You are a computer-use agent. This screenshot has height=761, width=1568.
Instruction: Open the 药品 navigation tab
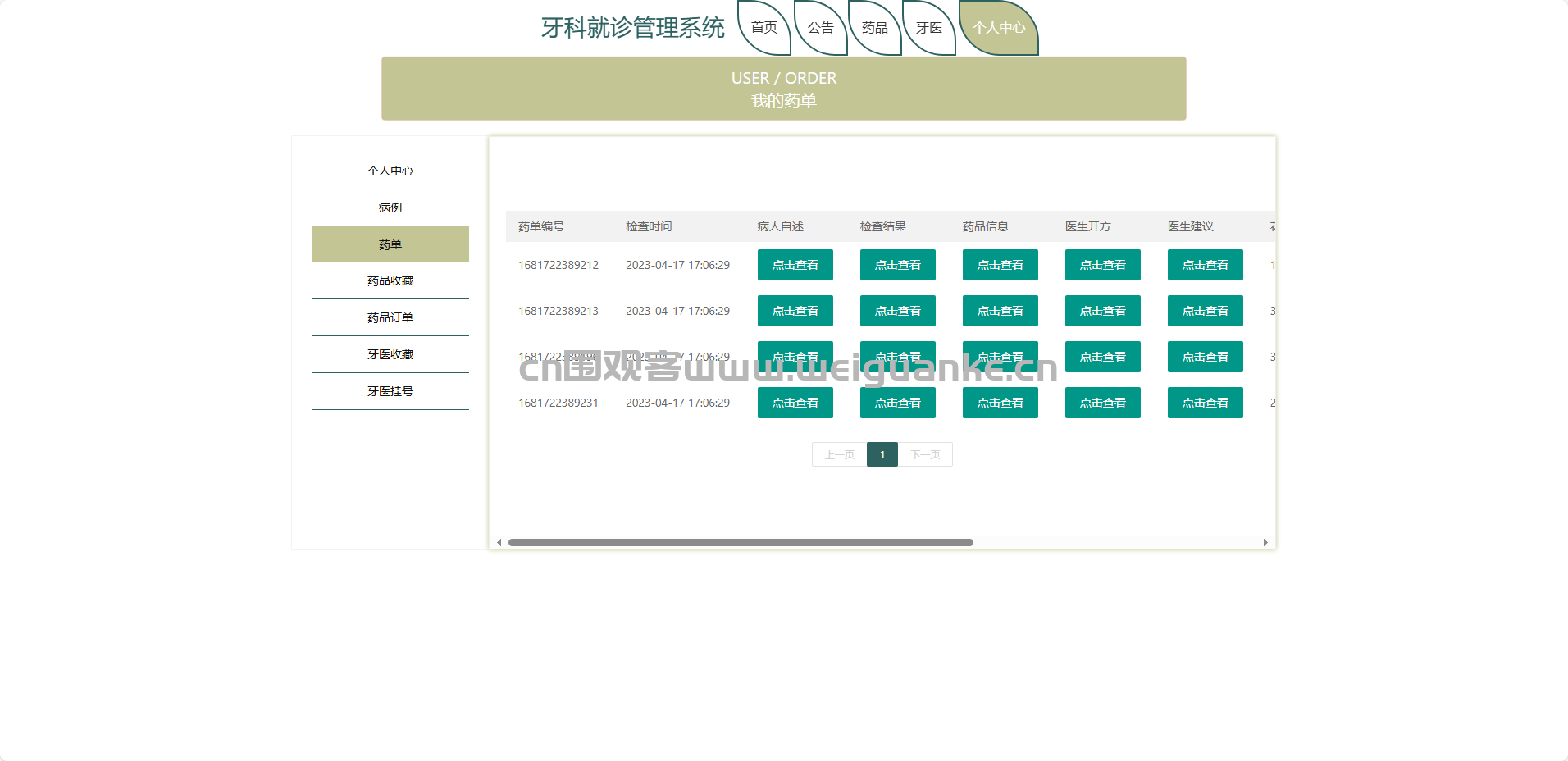tap(875, 28)
